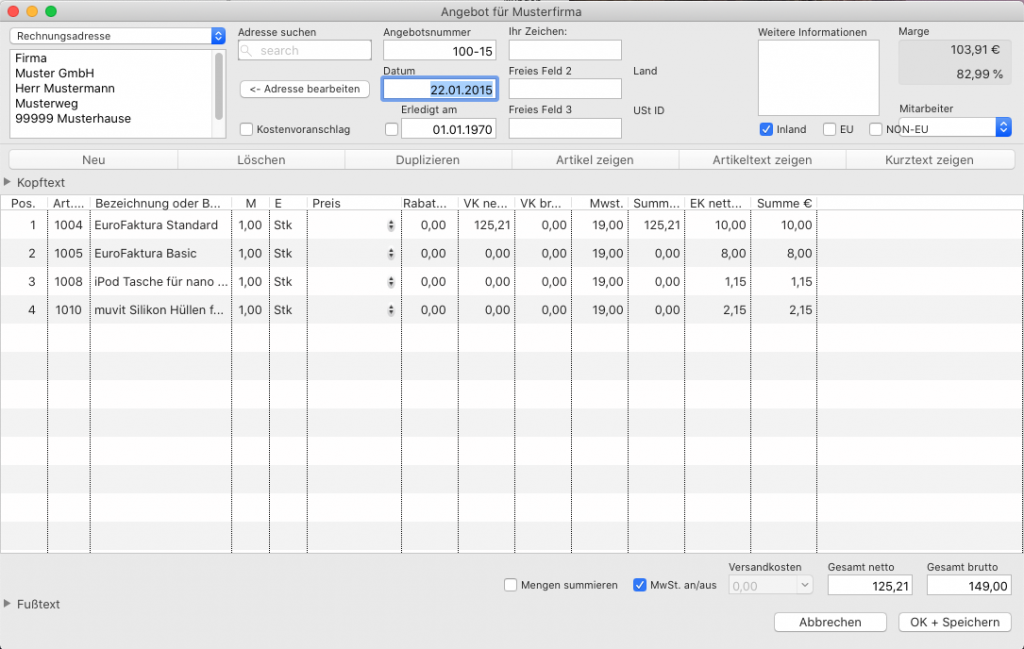1024x649 pixels.
Task: Click the Pos. column header
Action: [x=24, y=204]
